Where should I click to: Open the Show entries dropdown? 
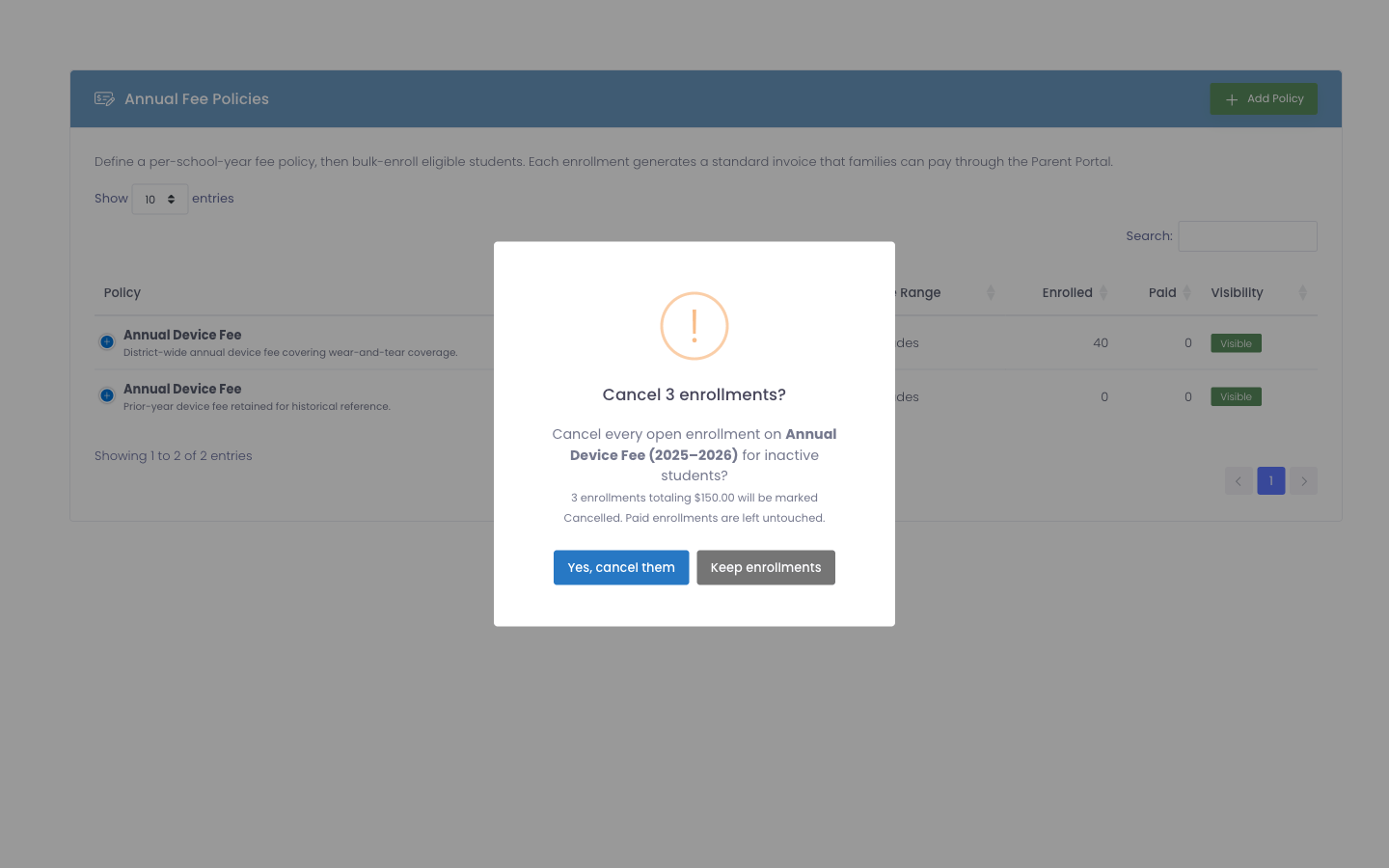click(x=160, y=199)
